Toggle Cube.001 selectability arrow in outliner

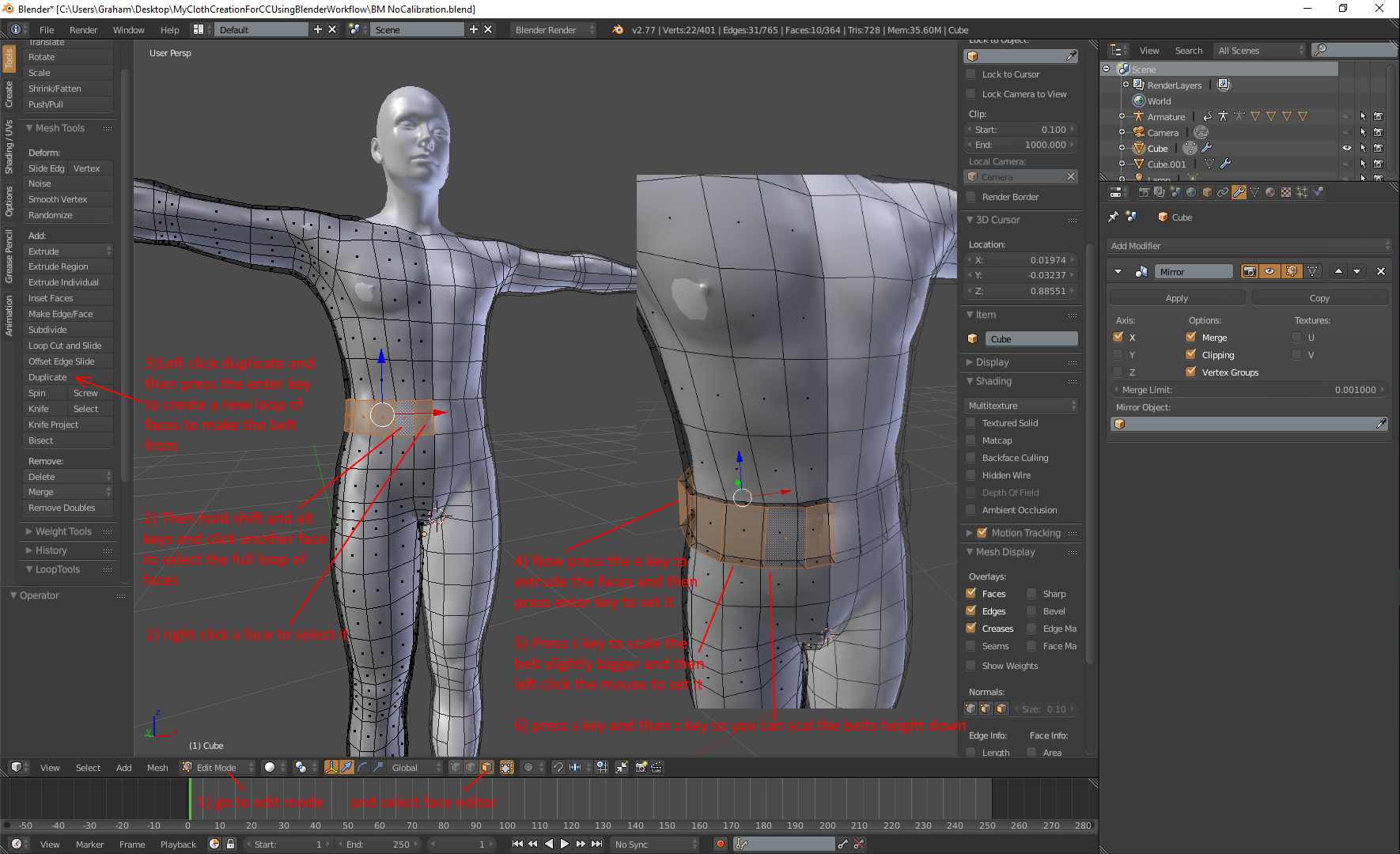click(1363, 164)
